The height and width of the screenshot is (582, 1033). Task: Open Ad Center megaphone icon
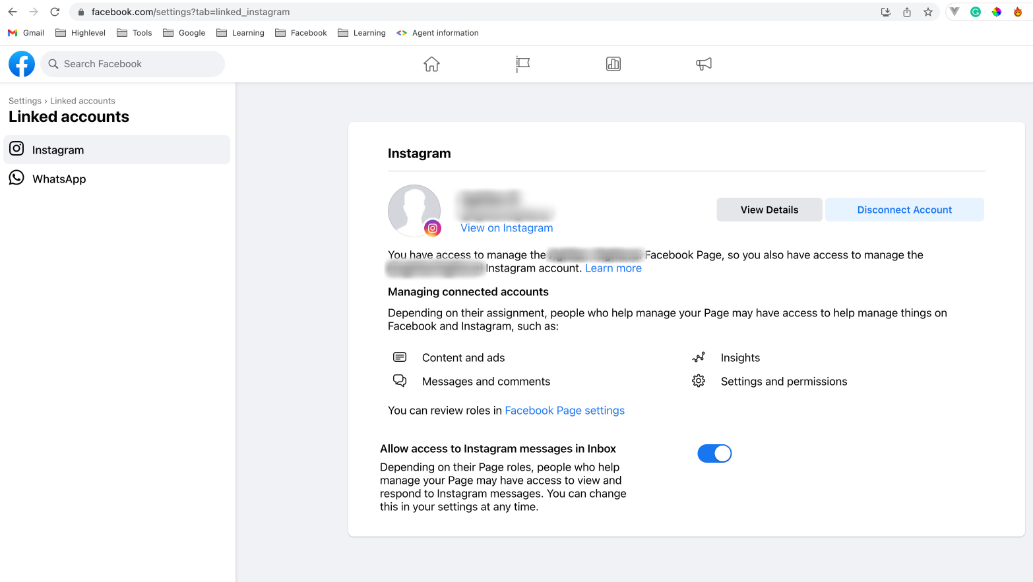704,64
